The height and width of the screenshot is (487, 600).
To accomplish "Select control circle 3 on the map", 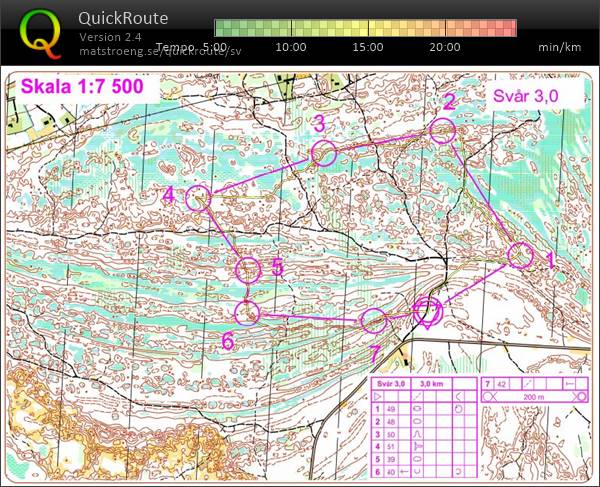I will (x=324, y=153).
